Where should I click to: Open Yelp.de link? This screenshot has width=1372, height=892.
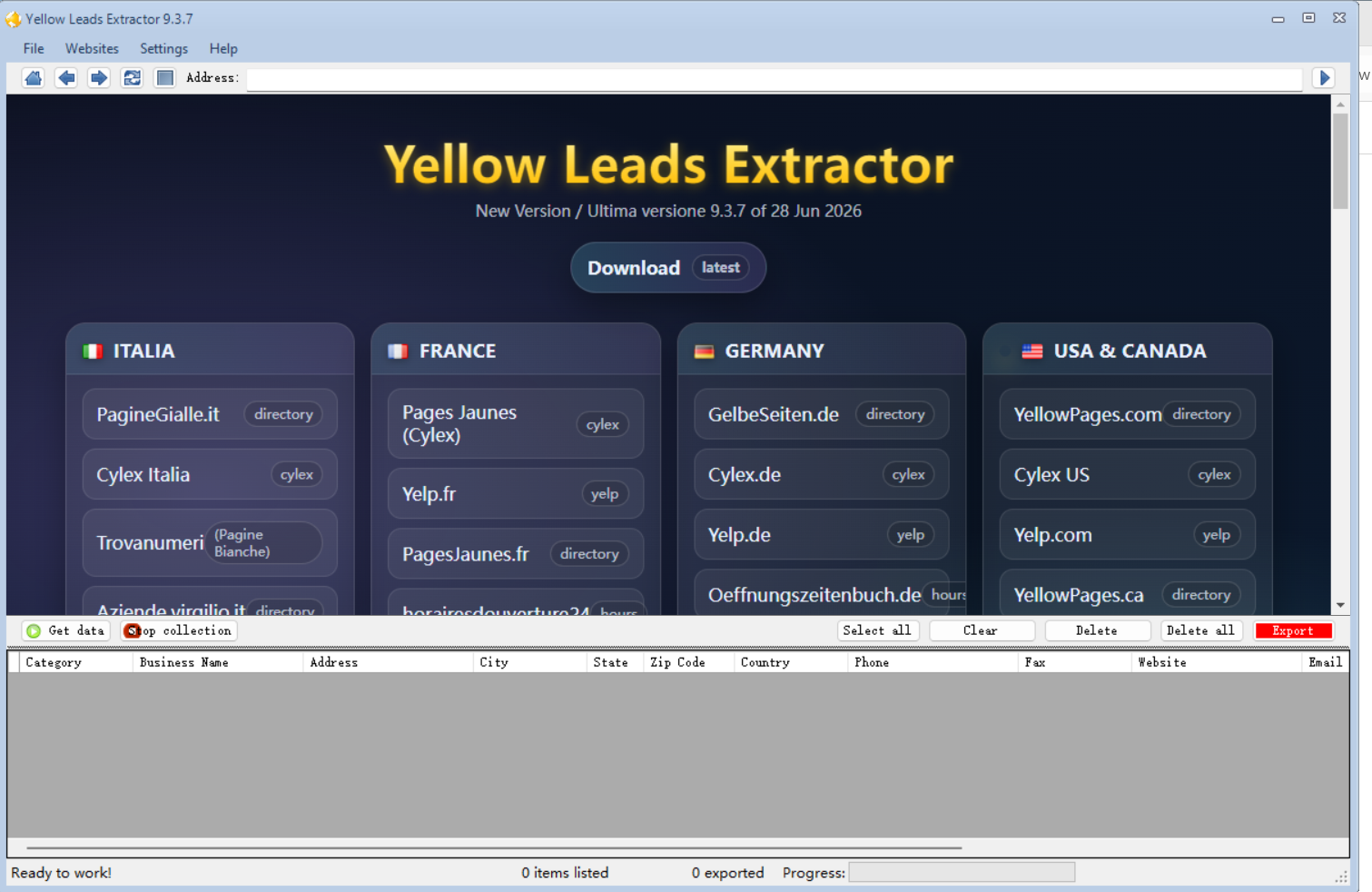(x=822, y=534)
